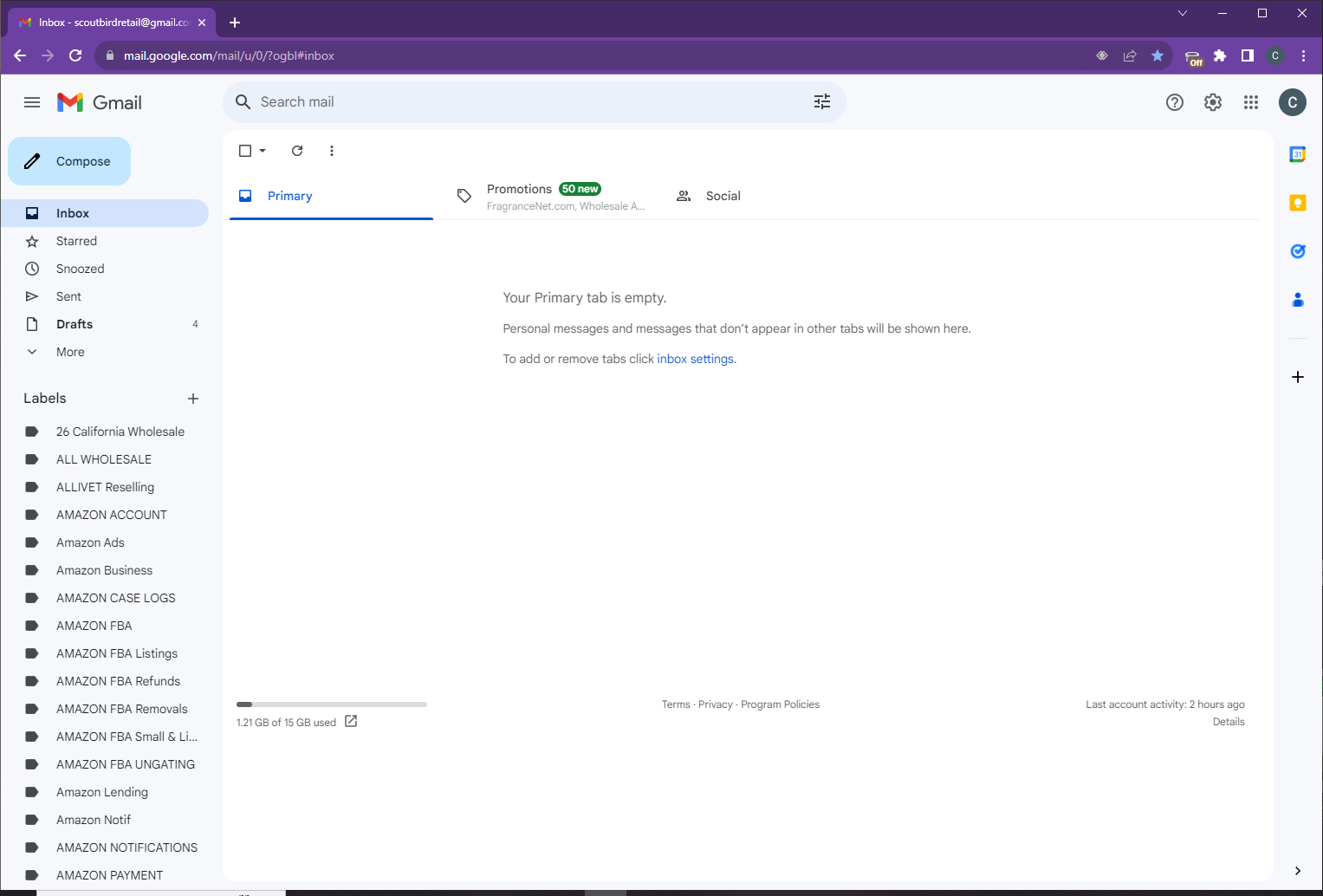The height and width of the screenshot is (896, 1323).
Task: Open the Starred folder
Action: click(104, 241)
